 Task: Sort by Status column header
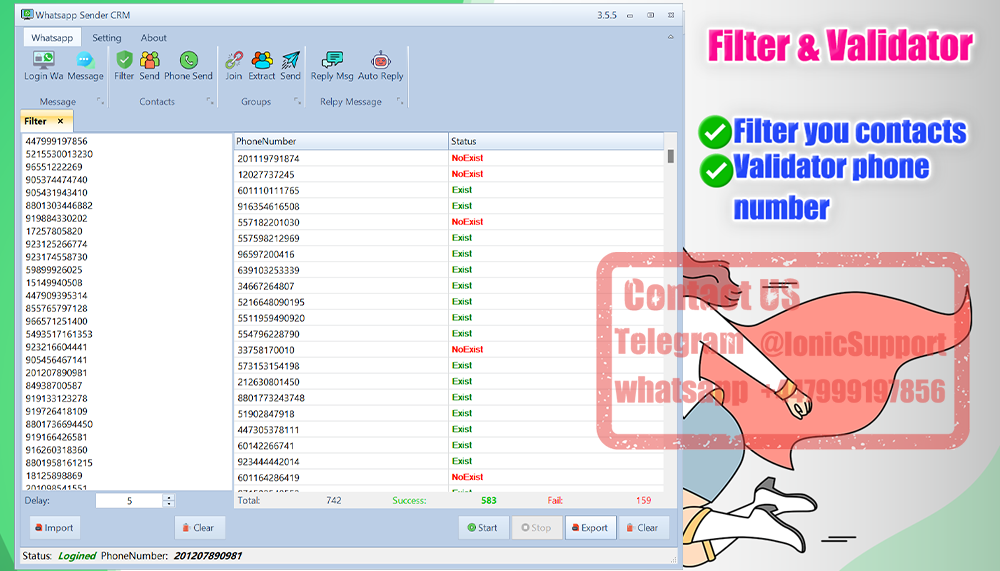coord(556,141)
